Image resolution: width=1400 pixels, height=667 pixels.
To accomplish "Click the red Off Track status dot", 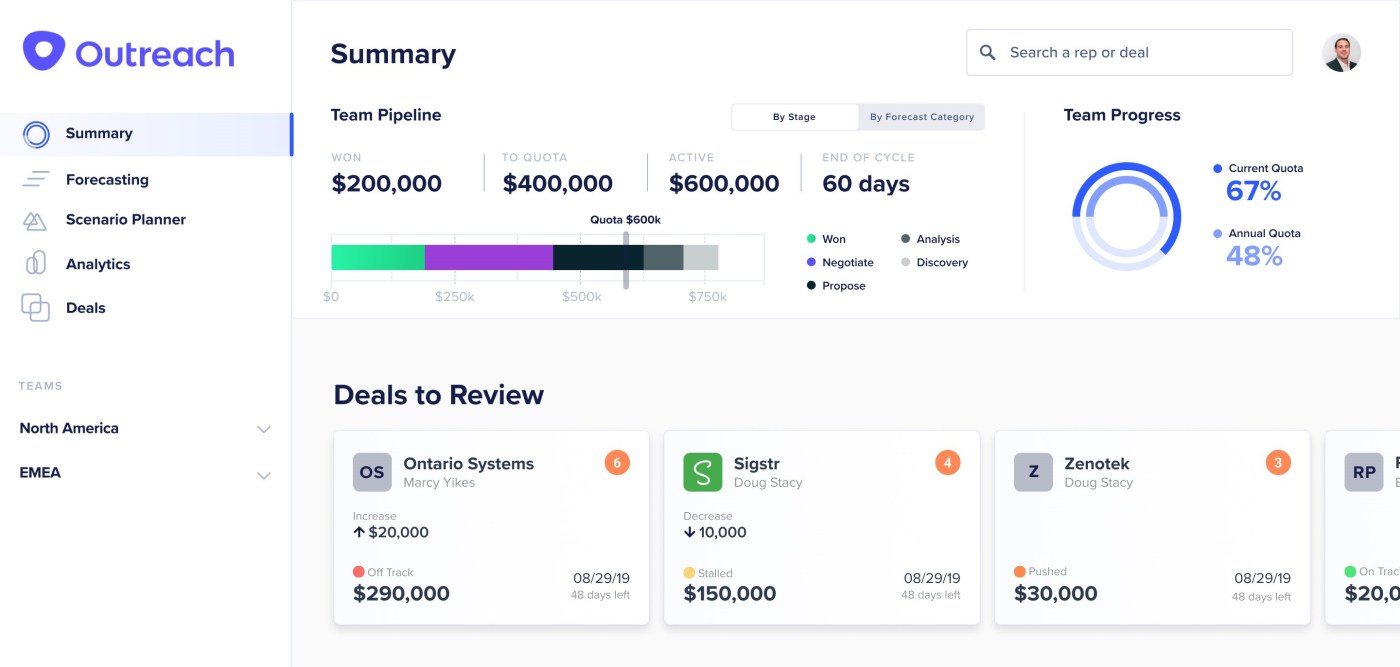I will [x=359, y=572].
